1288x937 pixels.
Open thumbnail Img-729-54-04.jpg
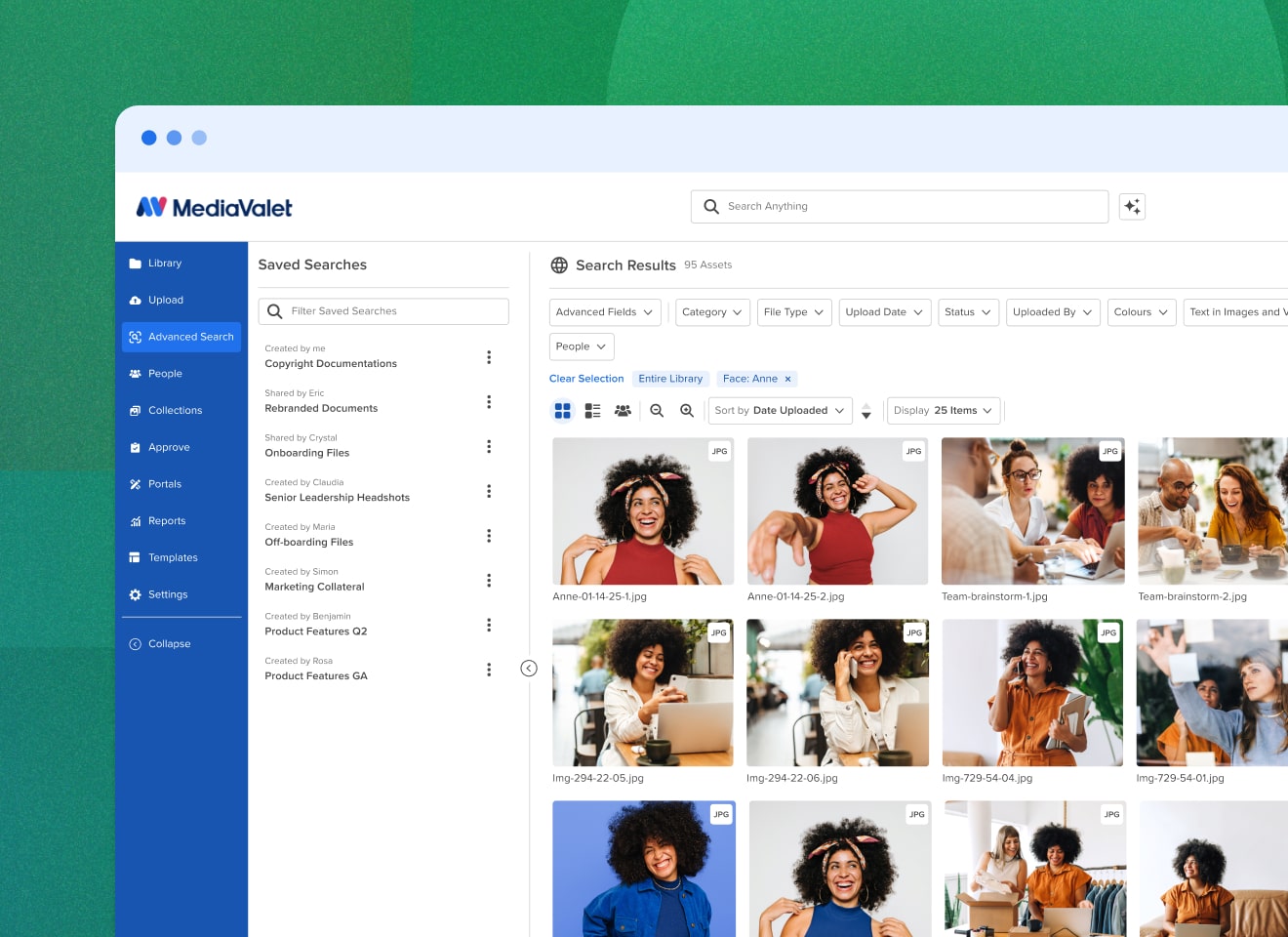click(1032, 693)
